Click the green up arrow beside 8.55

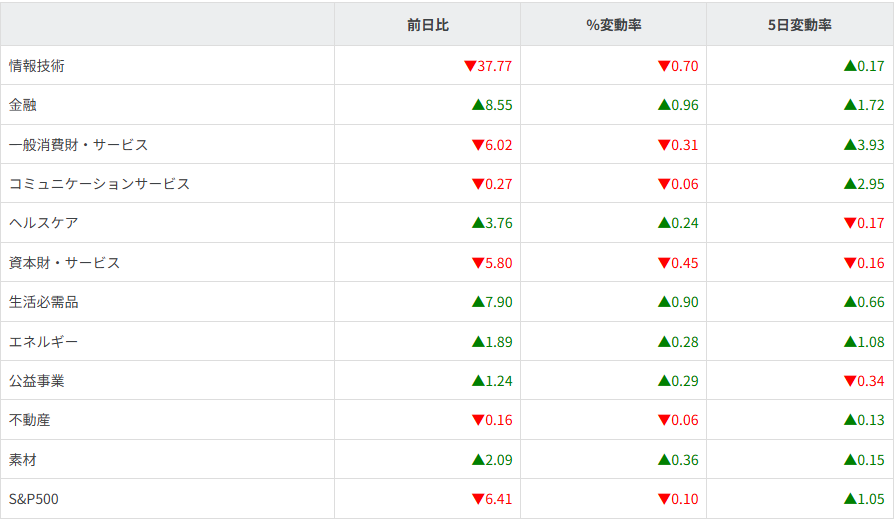tap(477, 105)
